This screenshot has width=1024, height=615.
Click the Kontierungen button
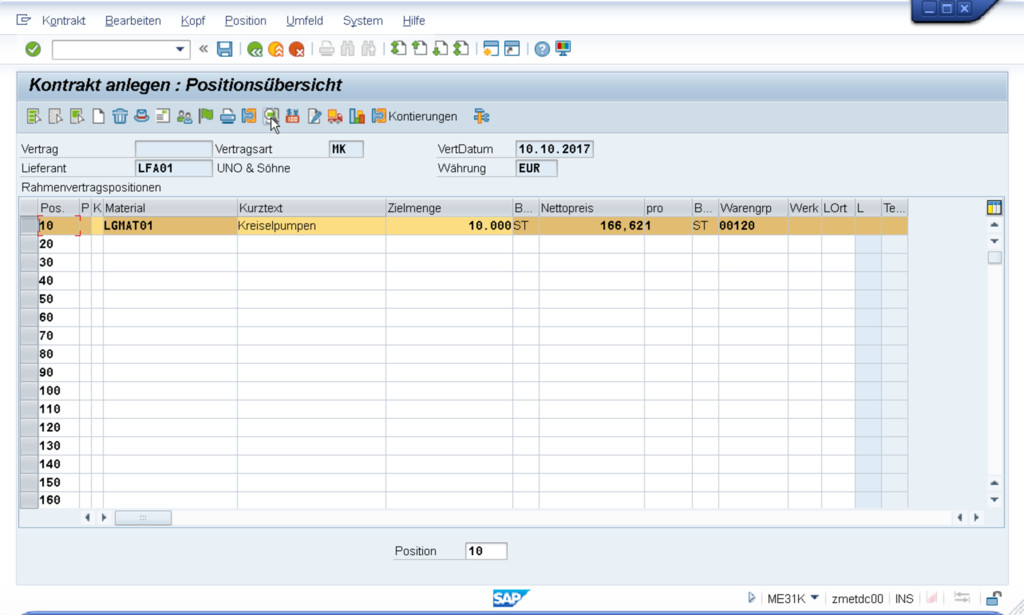point(414,116)
